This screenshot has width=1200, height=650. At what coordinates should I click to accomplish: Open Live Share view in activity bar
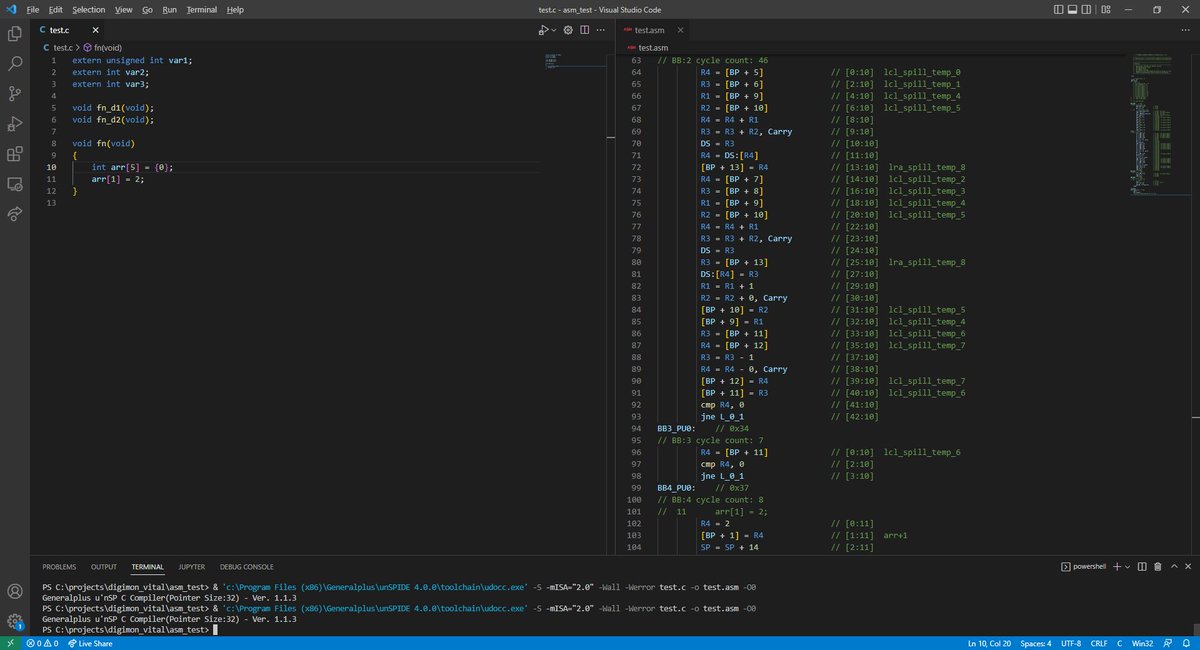pyautogui.click(x=15, y=214)
